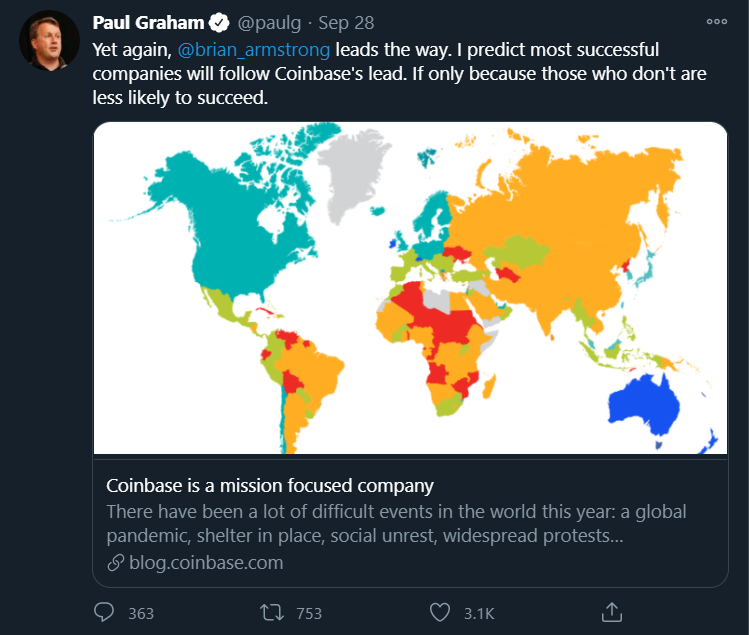Click the 363 replies count

141,613
